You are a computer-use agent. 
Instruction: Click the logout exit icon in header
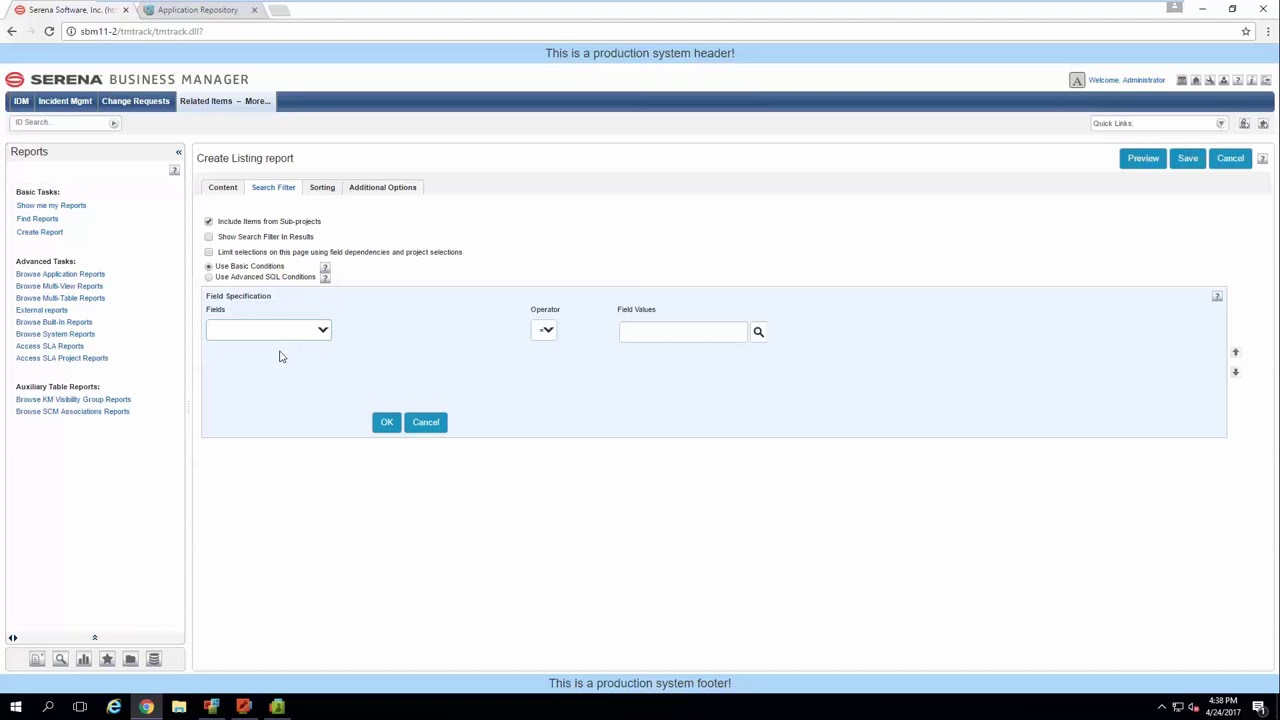[1266, 80]
